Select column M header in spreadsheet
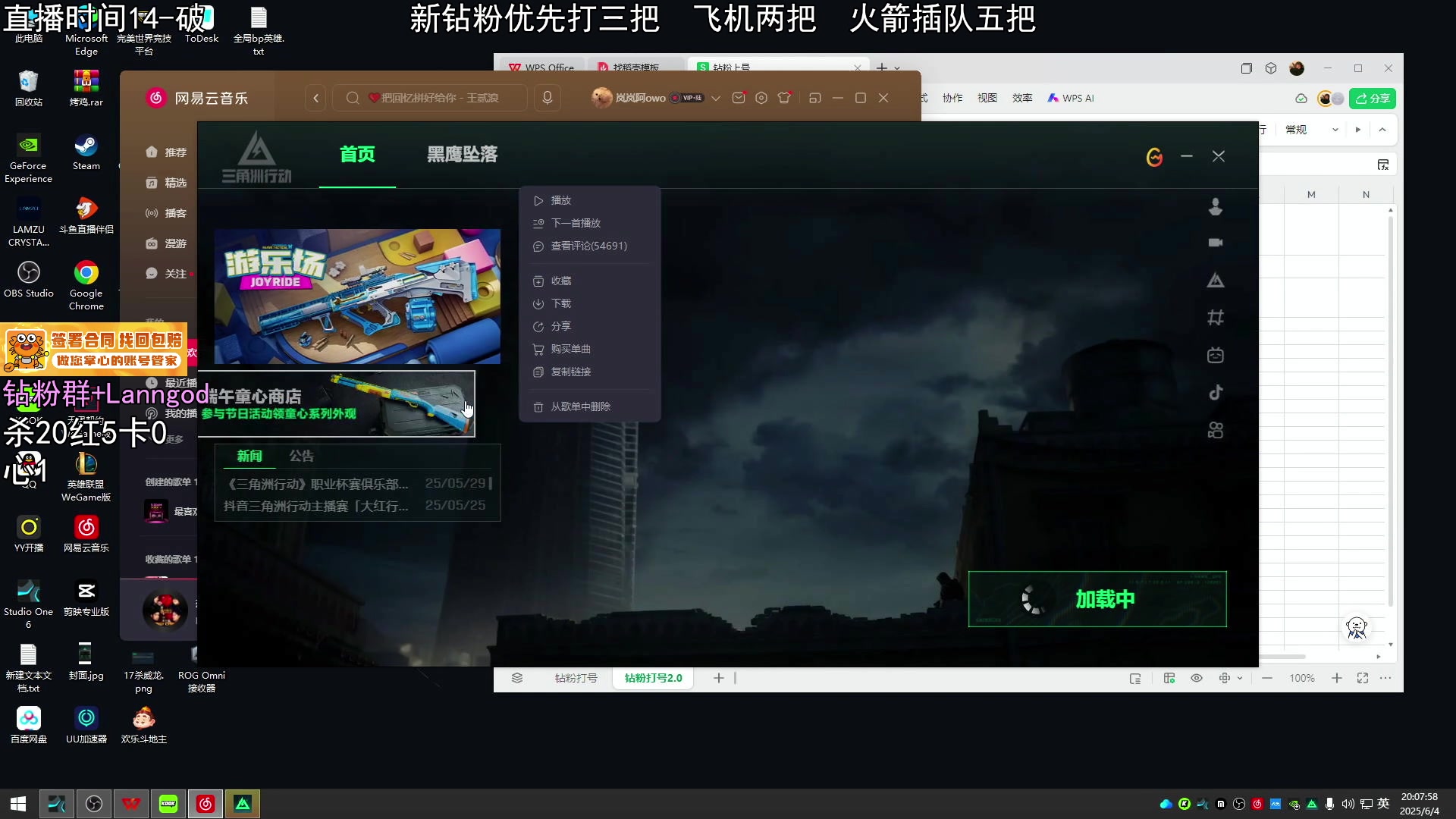The image size is (1456, 819). [x=1311, y=195]
